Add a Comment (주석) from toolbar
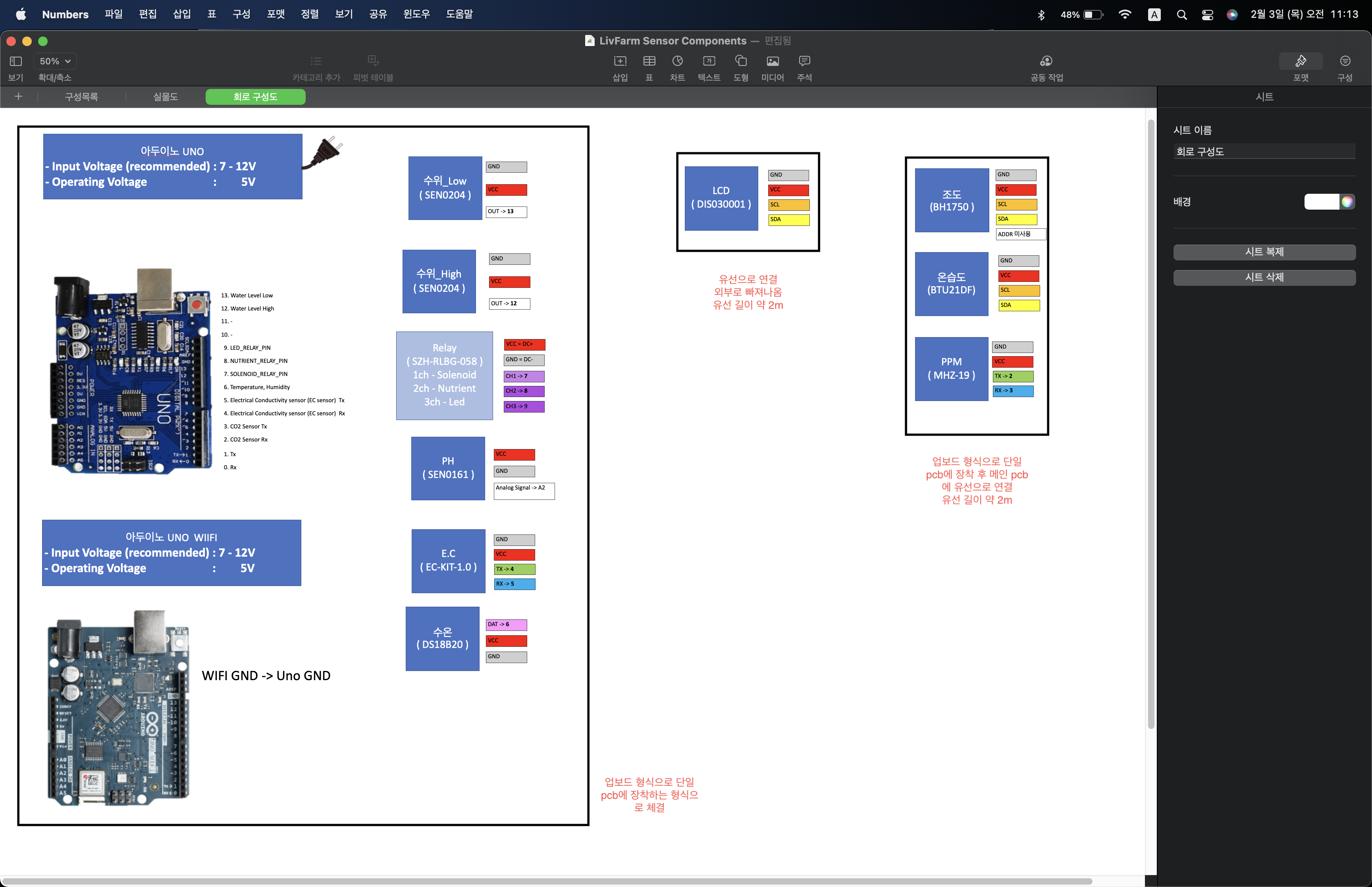The height and width of the screenshot is (887, 1372). [x=804, y=61]
